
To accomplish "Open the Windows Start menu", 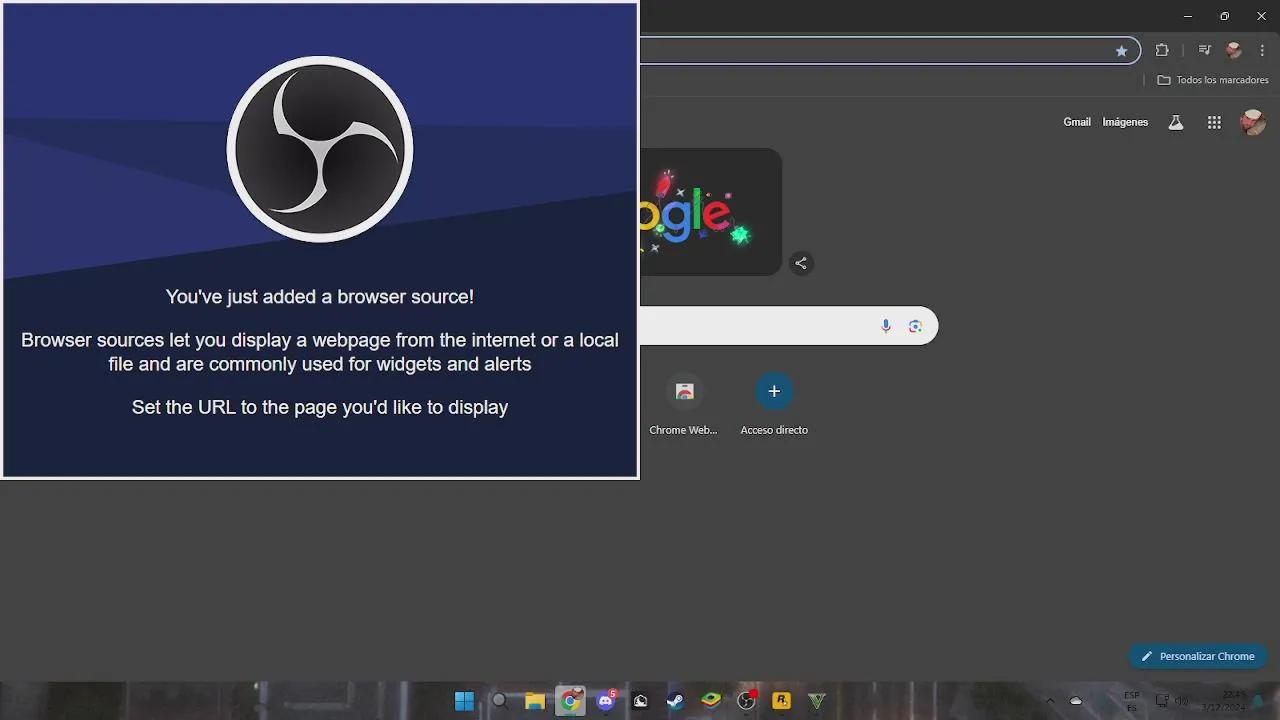I will [x=464, y=701].
